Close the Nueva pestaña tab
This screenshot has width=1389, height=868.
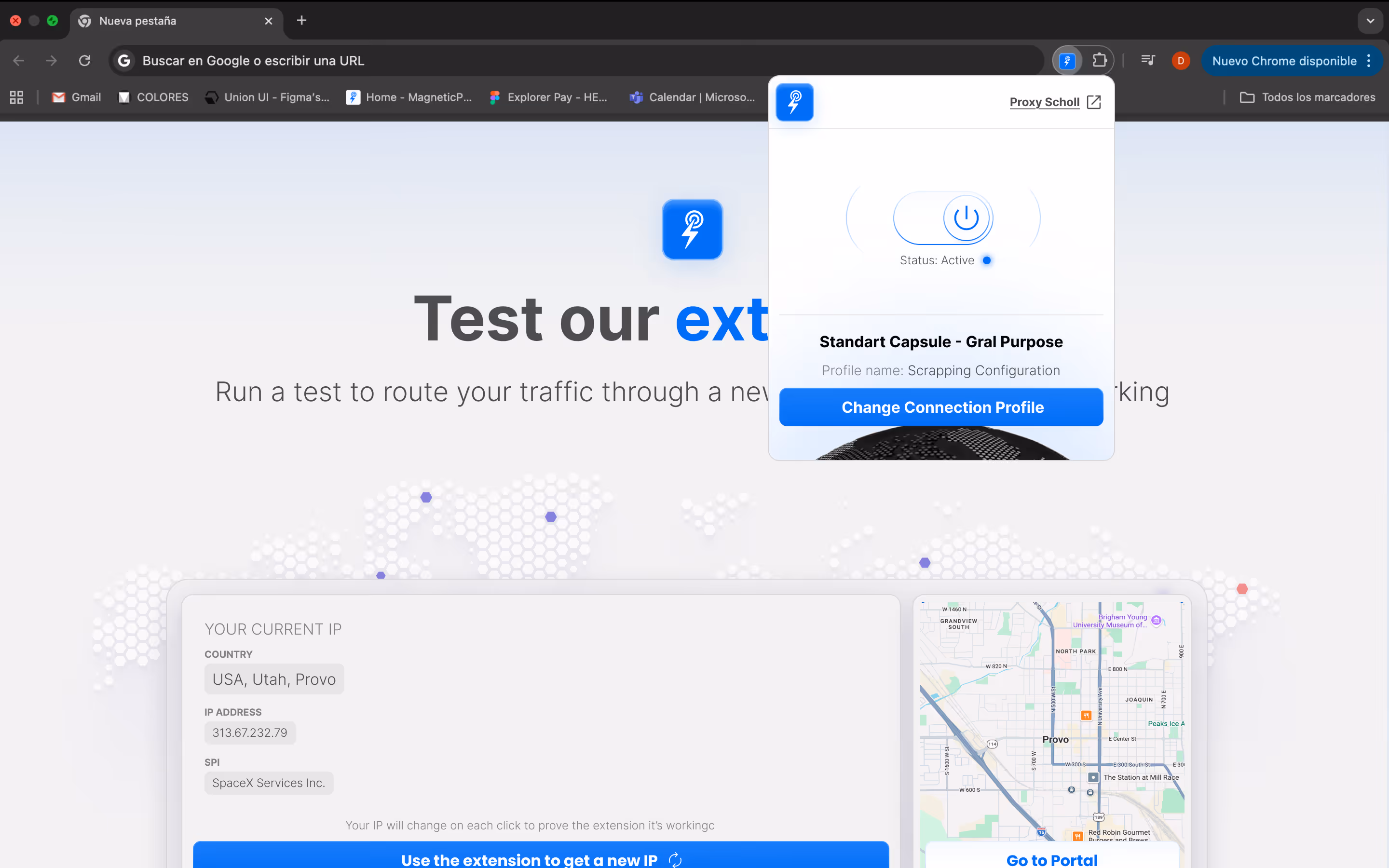tap(268, 21)
